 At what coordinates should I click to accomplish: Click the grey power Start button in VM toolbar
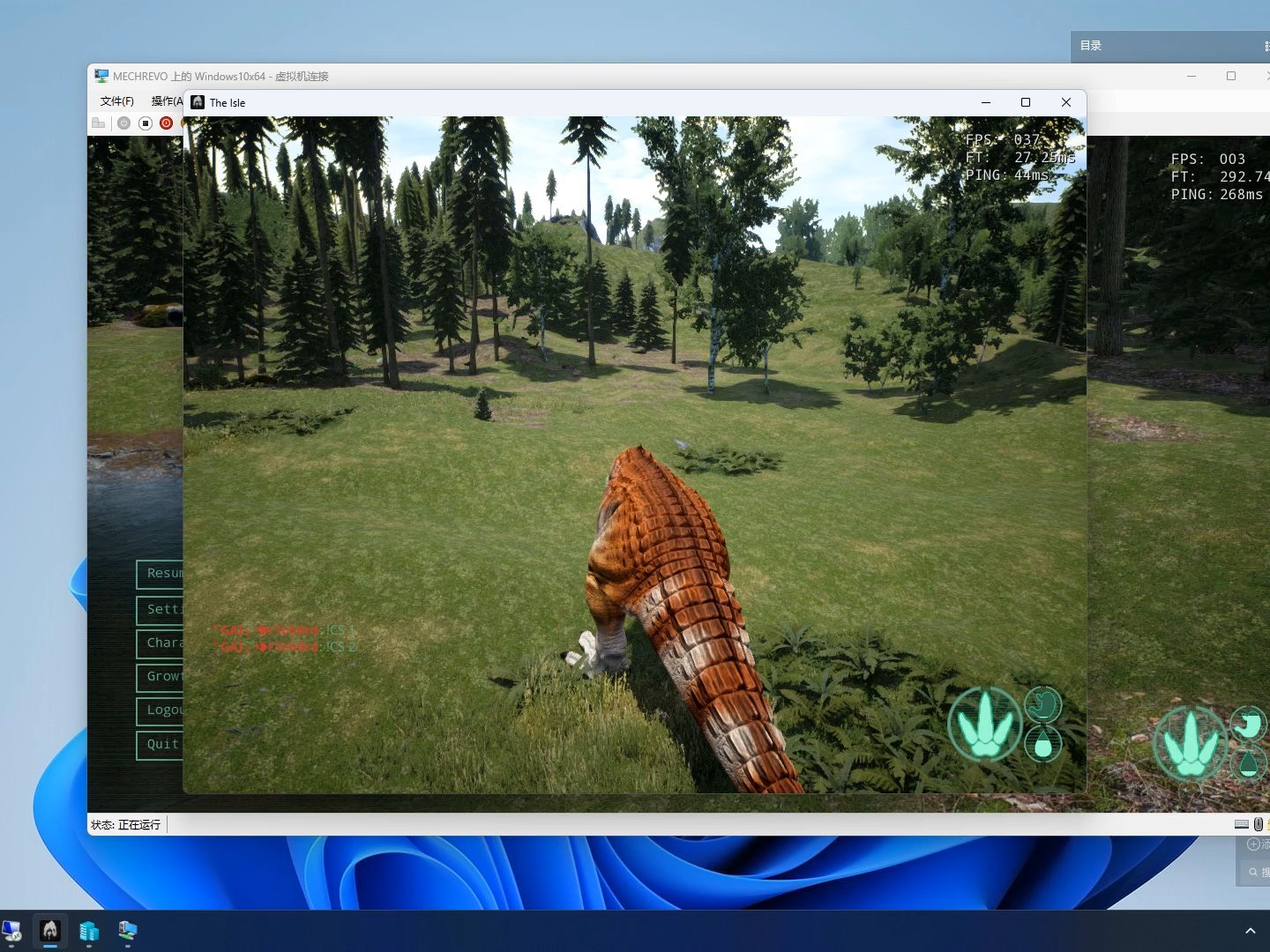pos(124,123)
